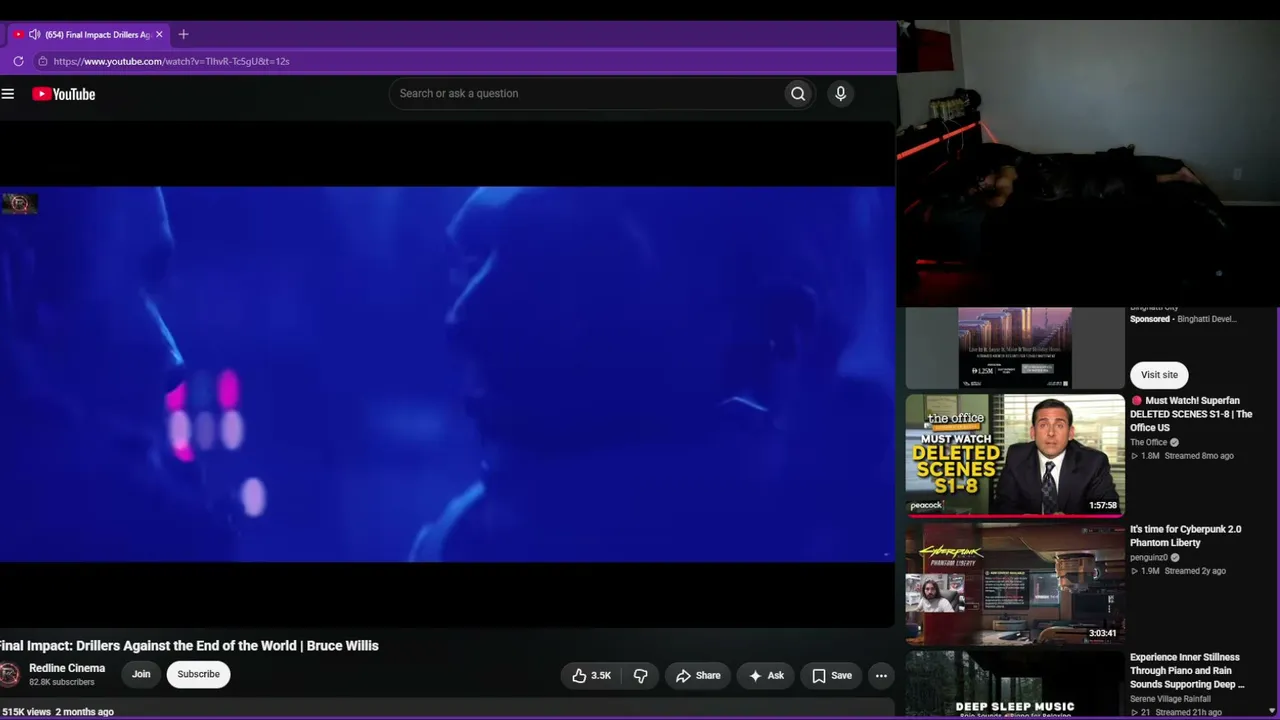Subscribe to Redline Cinema
This screenshot has height=720, width=1280.
(198, 674)
